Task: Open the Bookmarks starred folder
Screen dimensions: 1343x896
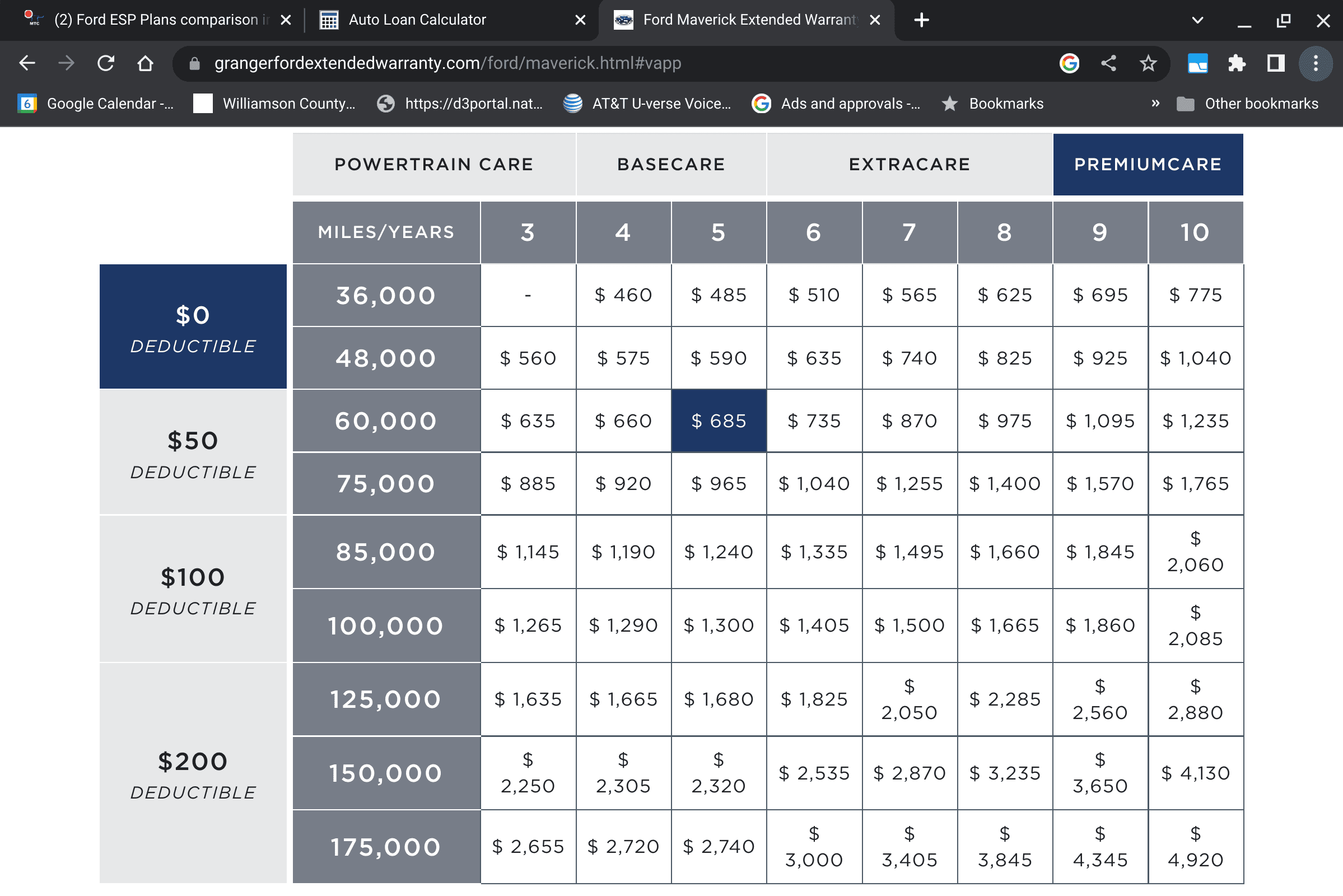Action: click(992, 104)
